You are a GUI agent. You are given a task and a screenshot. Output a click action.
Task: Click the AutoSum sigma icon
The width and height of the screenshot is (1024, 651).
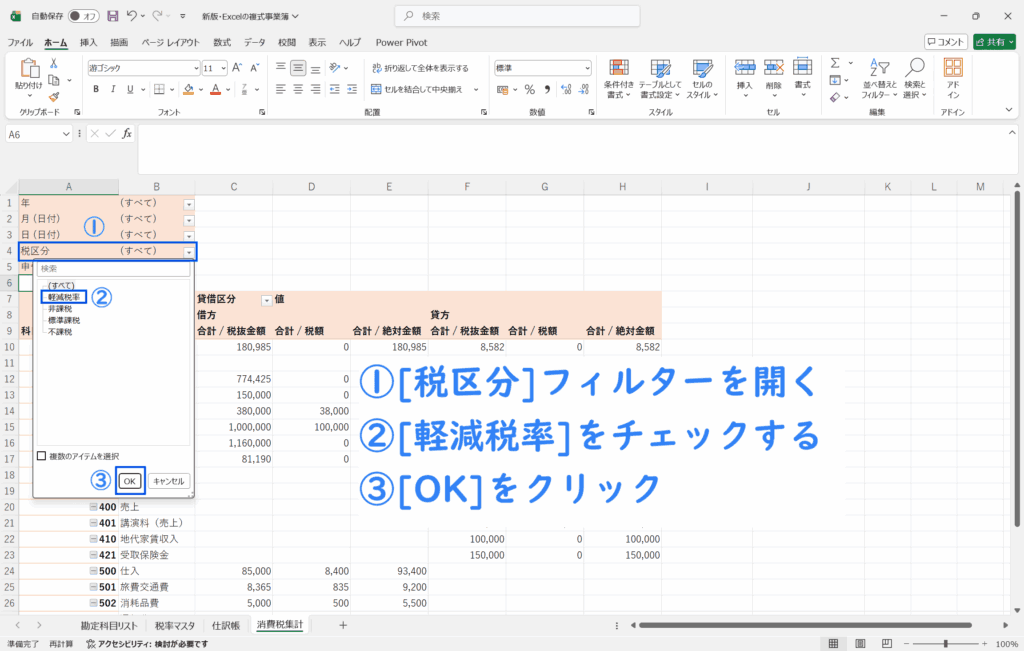tap(835, 63)
